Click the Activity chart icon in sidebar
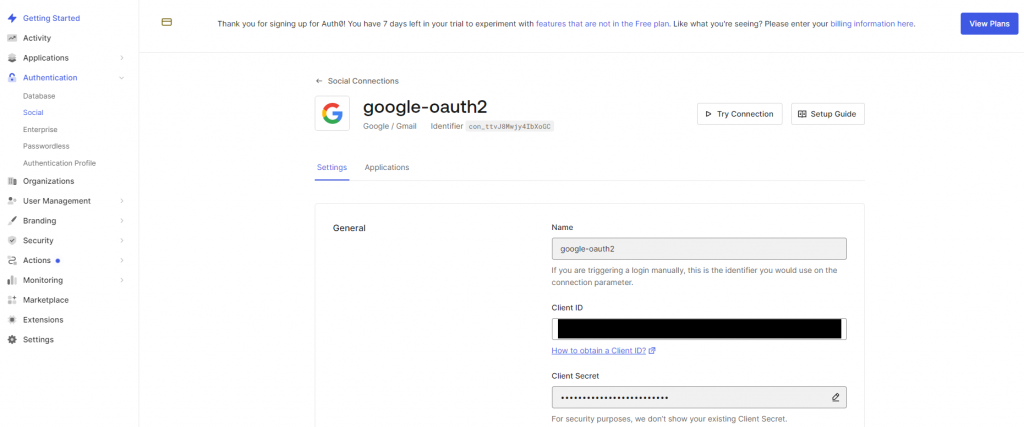 (12, 38)
